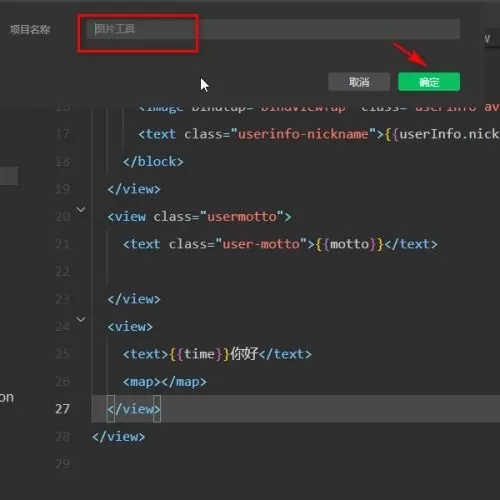Click the closing block tag on line 18
Image resolution: width=500 pixels, height=500 pixels.
[x=153, y=162]
